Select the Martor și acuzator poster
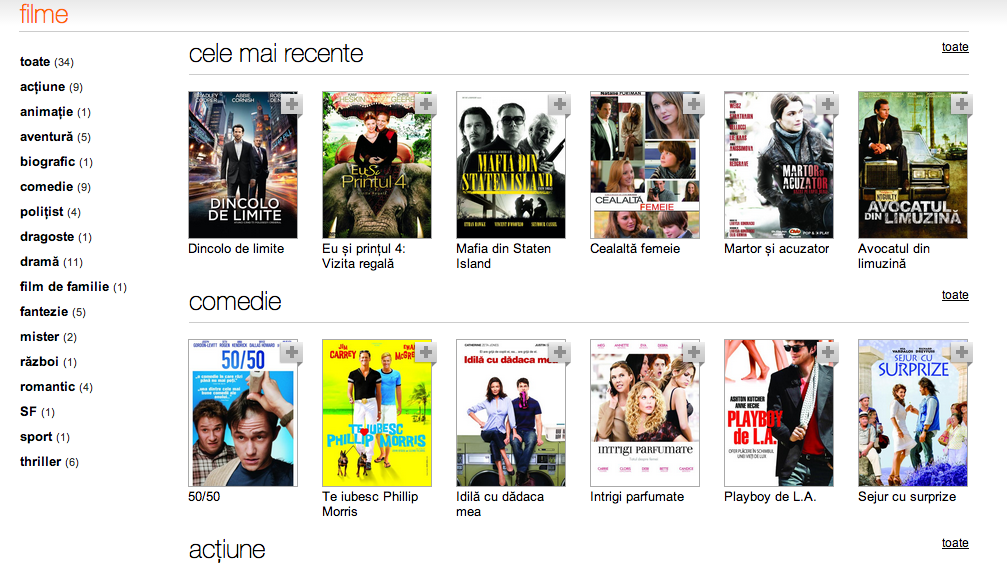 778,165
